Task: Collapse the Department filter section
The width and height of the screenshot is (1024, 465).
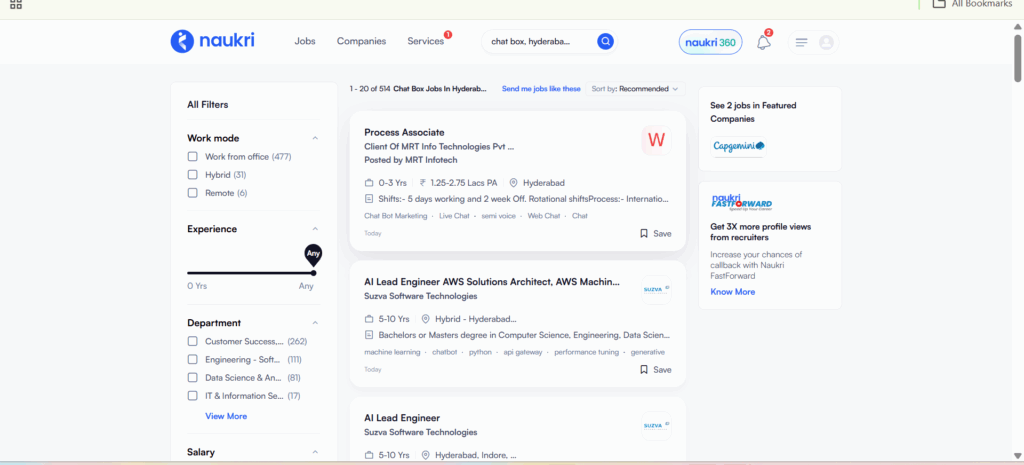Action: [x=315, y=323]
